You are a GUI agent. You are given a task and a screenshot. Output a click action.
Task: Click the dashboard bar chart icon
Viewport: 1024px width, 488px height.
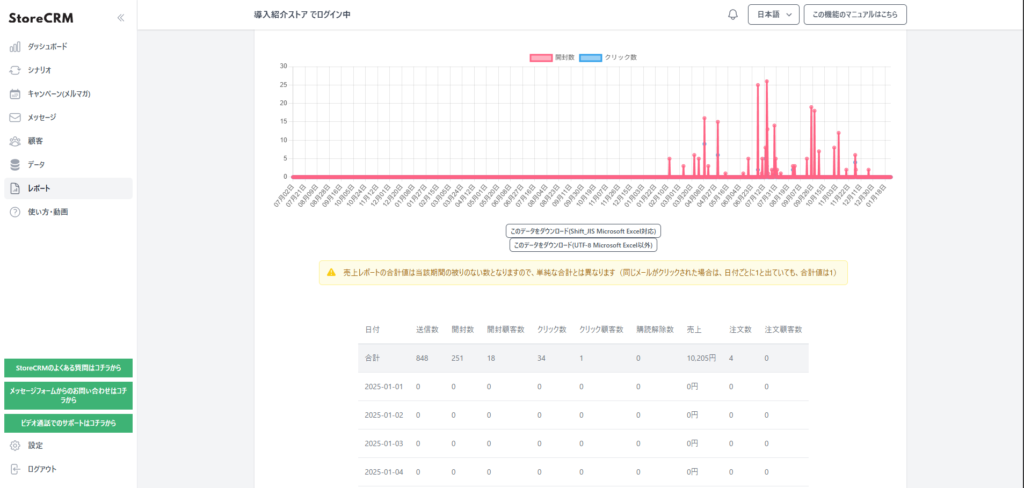click(x=15, y=47)
